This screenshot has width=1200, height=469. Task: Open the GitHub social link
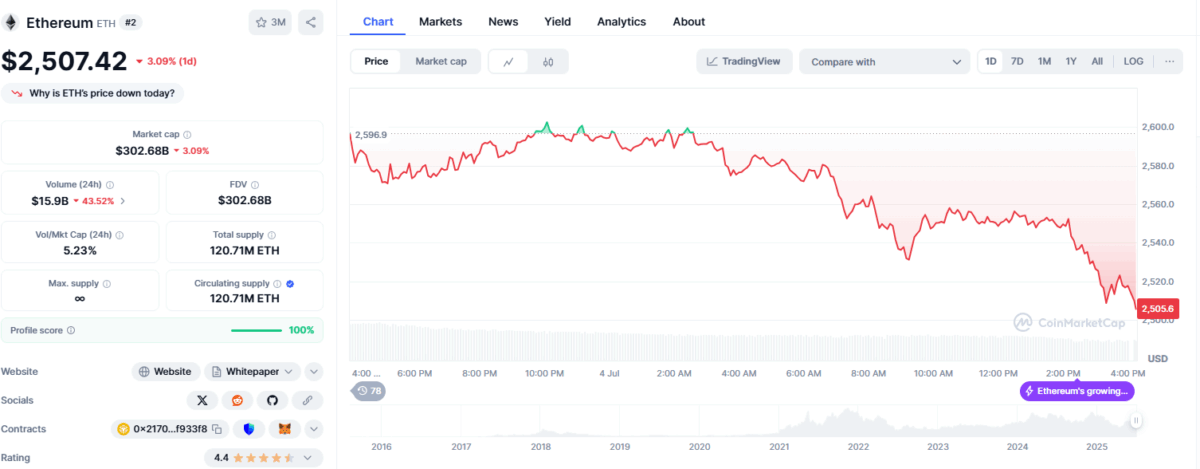click(271, 400)
